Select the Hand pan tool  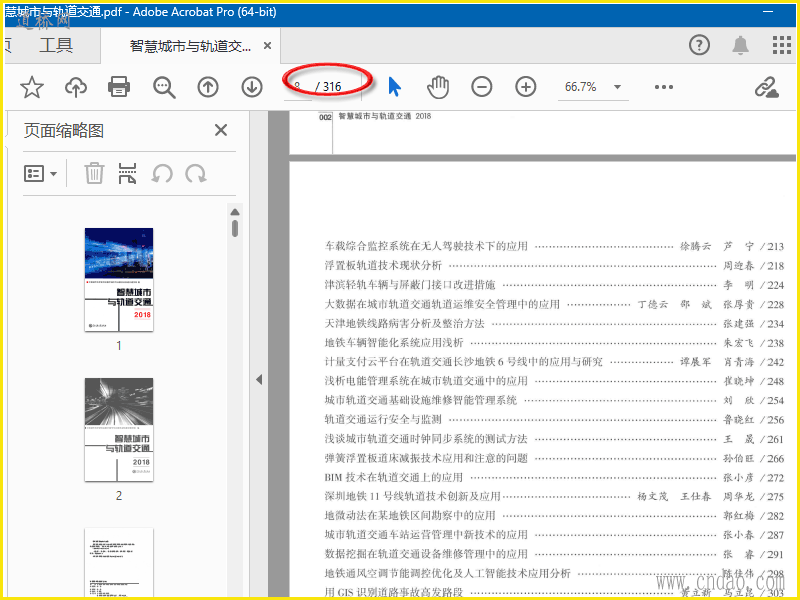(x=438, y=87)
